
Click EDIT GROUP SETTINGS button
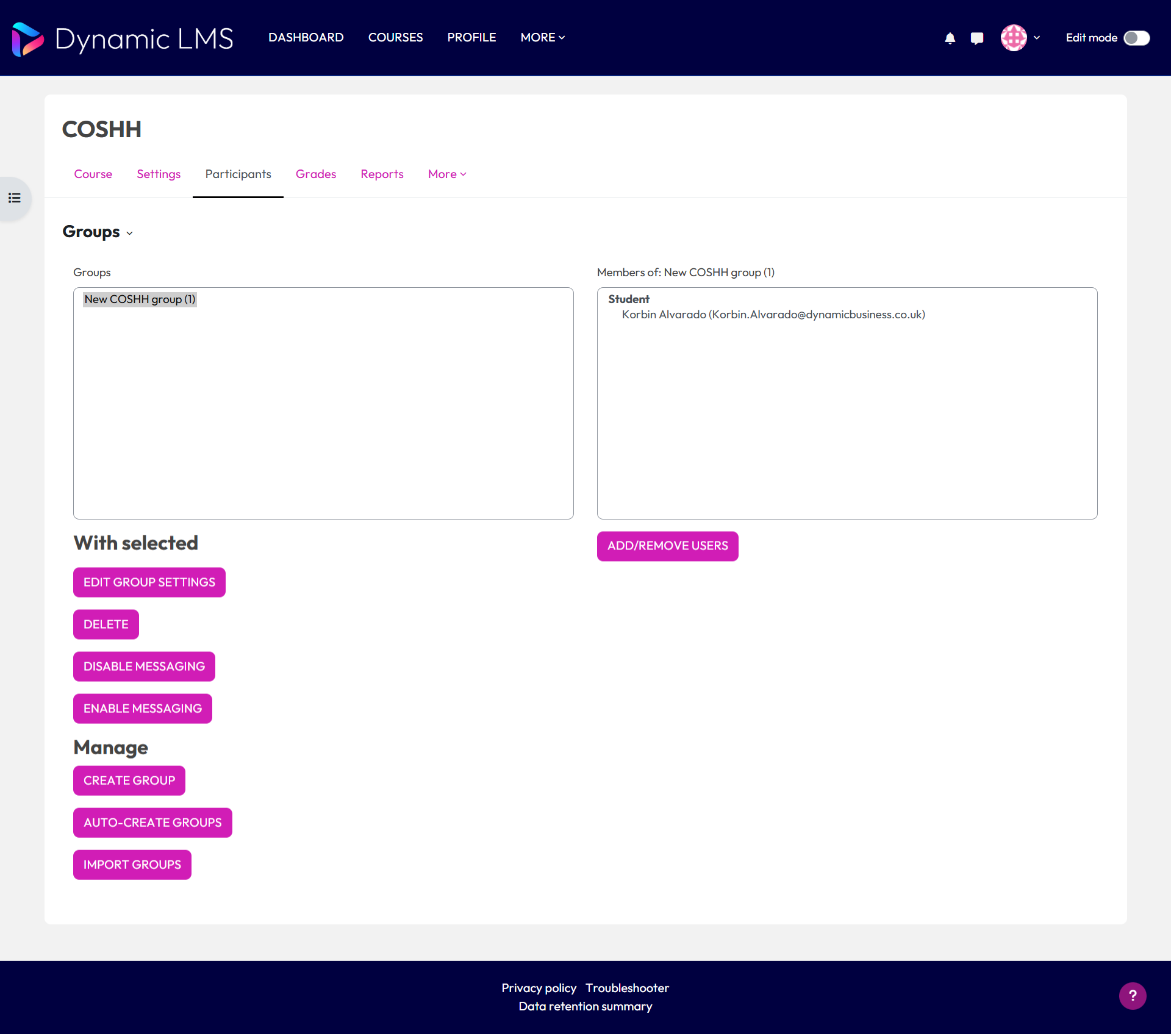coord(149,583)
